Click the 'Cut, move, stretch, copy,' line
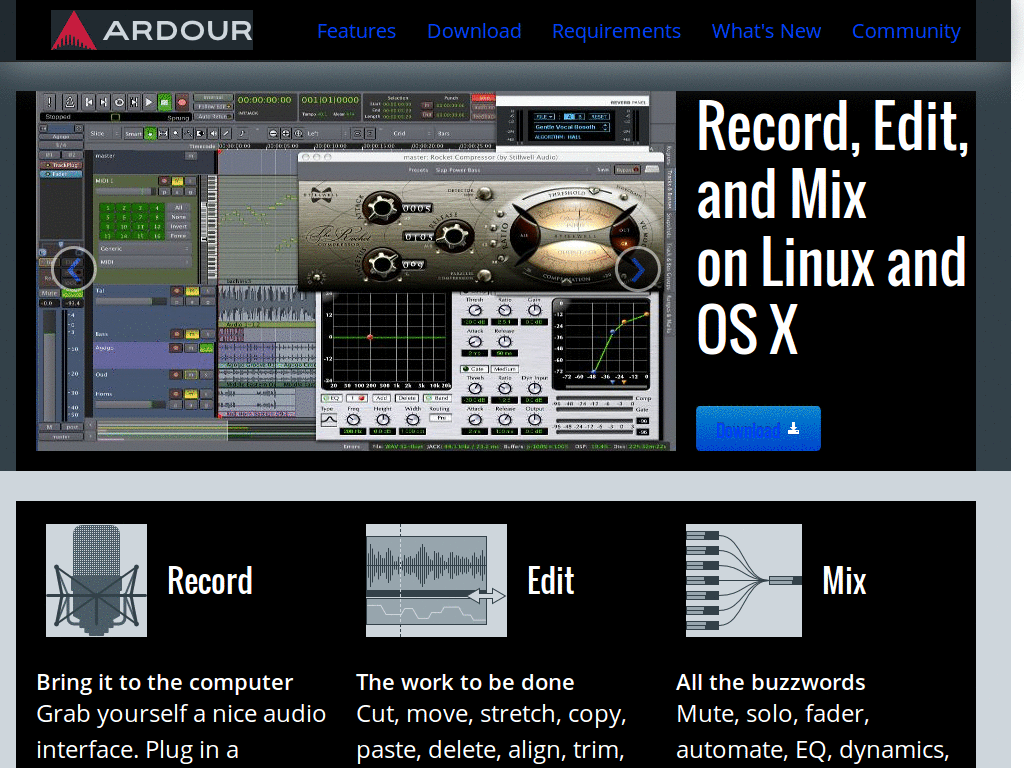Viewport: 1024px width, 768px height. [x=491, y=714]
